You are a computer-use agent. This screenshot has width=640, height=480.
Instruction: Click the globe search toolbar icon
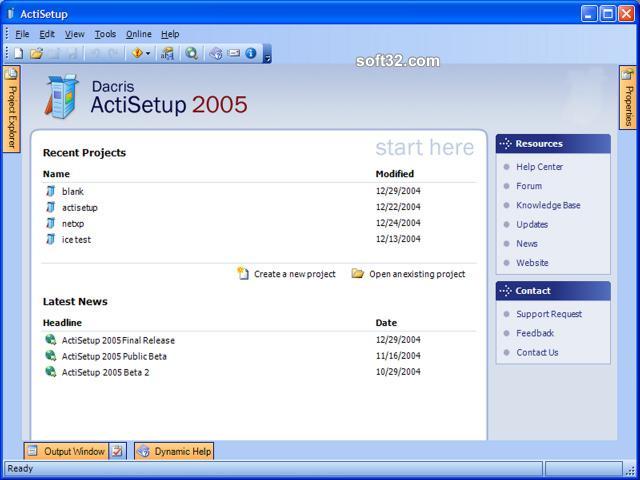[x=191, y=53]
